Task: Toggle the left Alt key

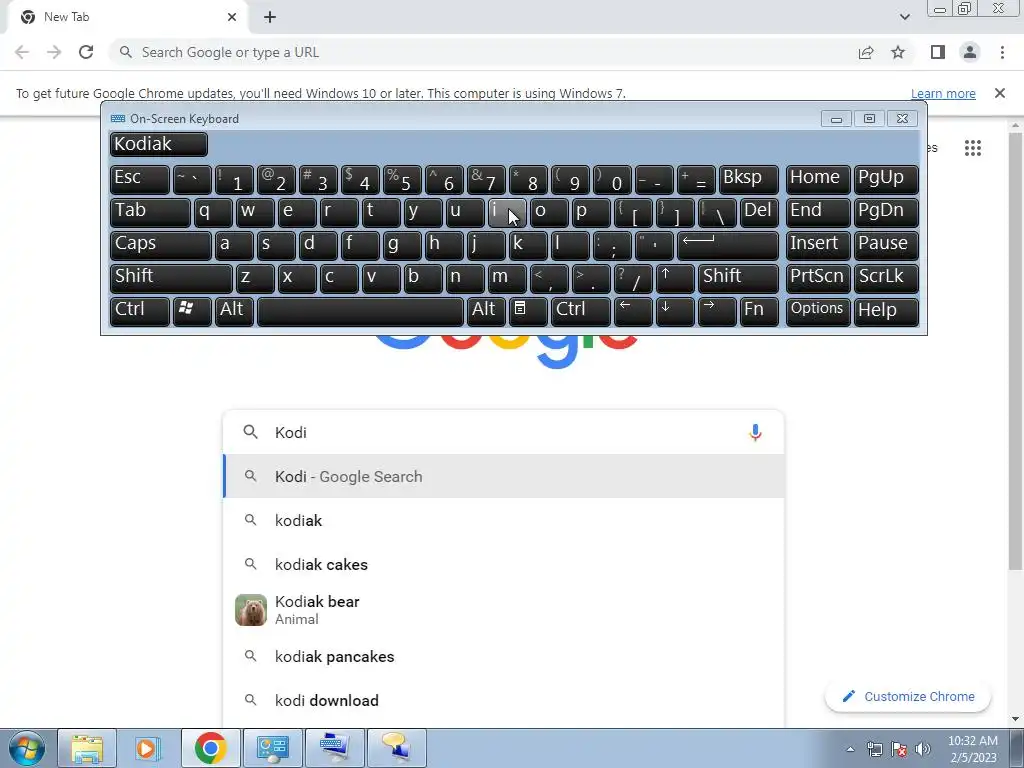Action: tap(234, 311)
